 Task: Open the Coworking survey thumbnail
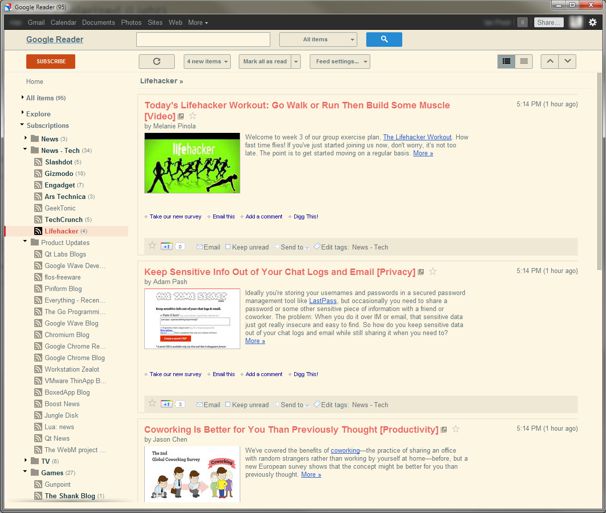pos(192,474)
